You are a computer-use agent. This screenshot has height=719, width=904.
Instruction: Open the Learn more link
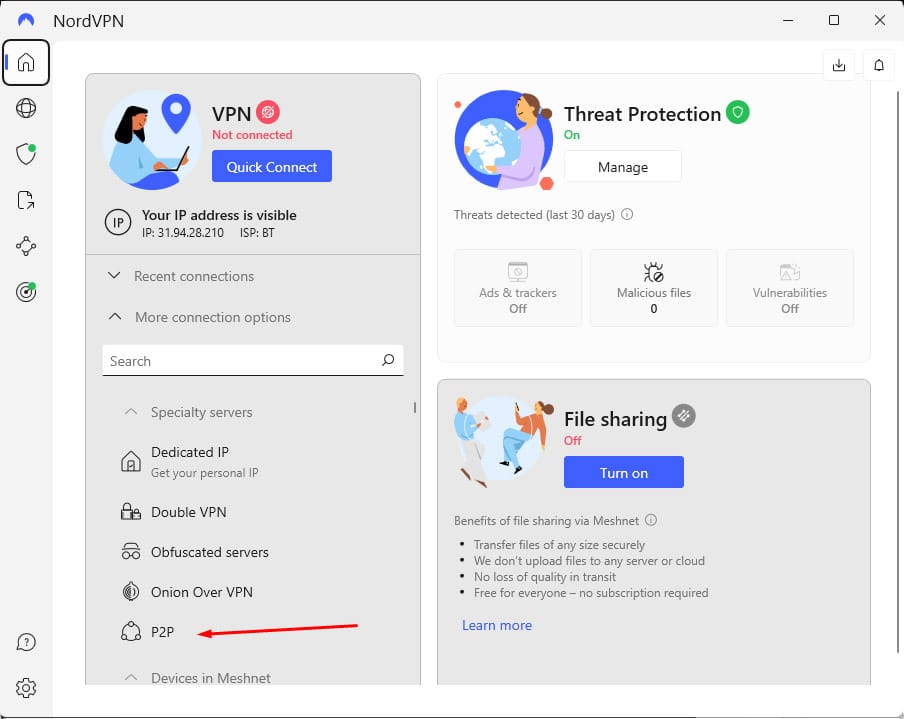[497, 625]
